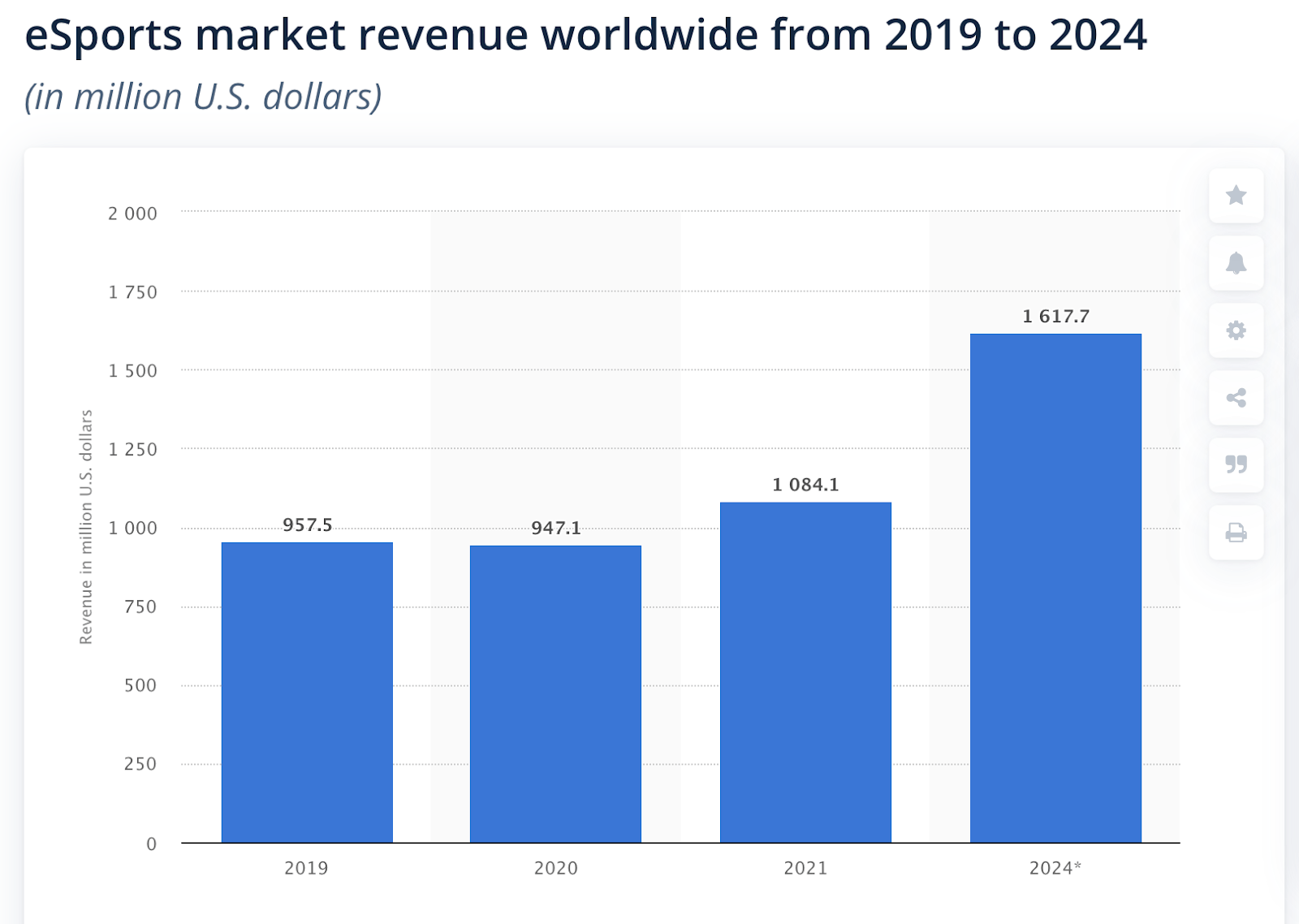Screen dimensions: 1299x924
Task: Click the 2024* forecast bar
Action: point(1055,589)
